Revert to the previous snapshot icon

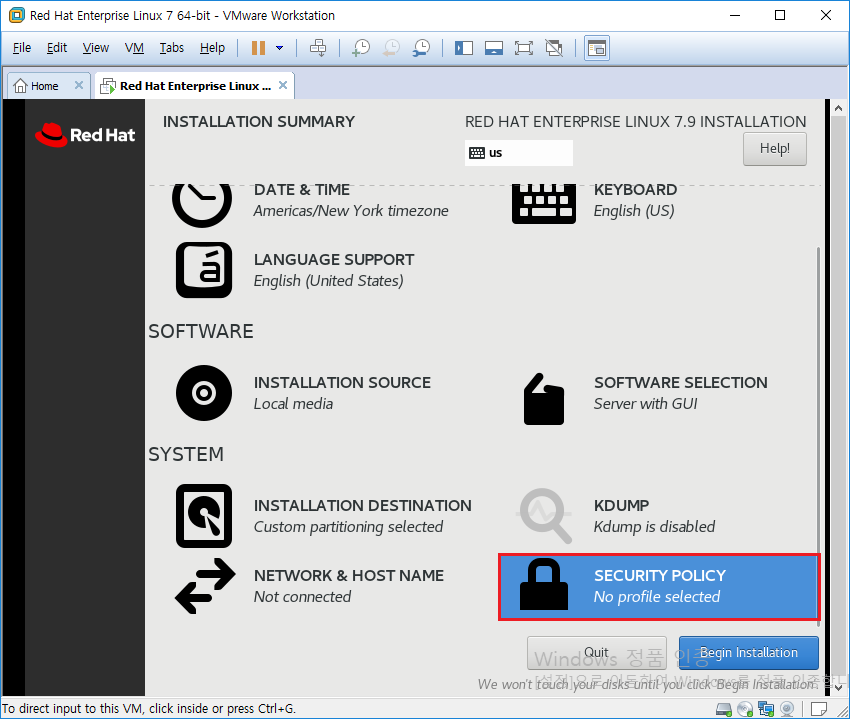[x=391, y=48]
